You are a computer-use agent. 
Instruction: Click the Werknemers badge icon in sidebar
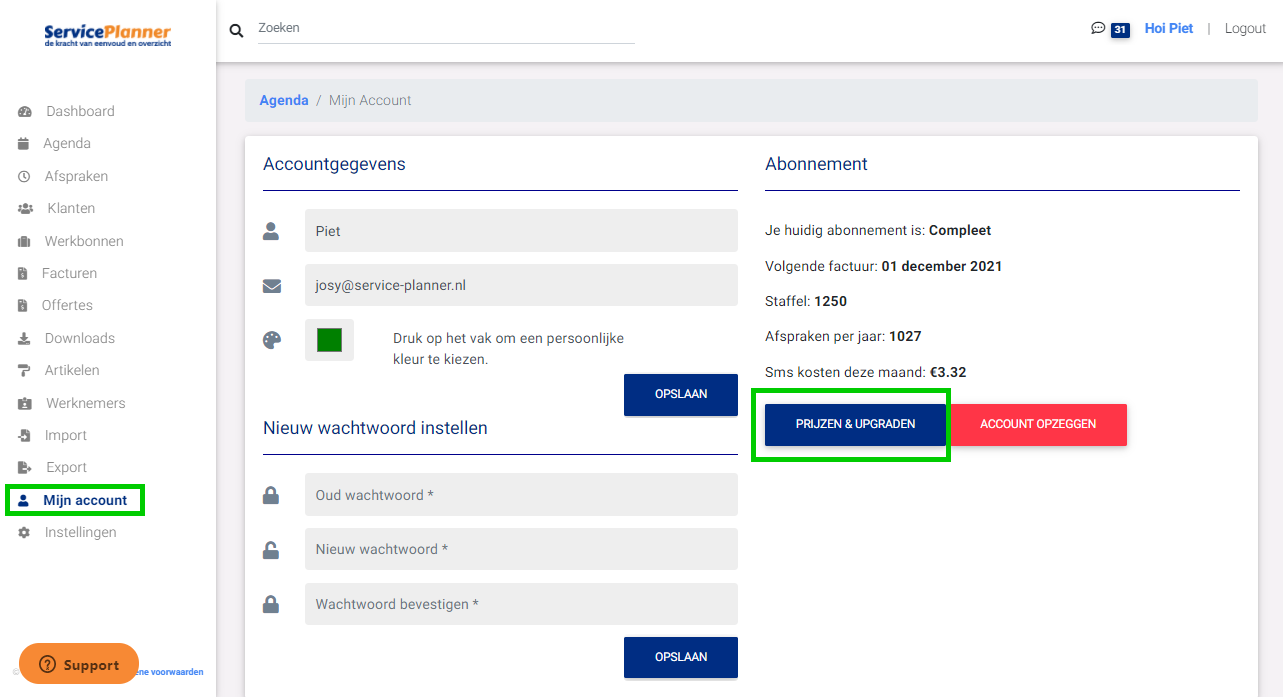click(x=25, y=404)
